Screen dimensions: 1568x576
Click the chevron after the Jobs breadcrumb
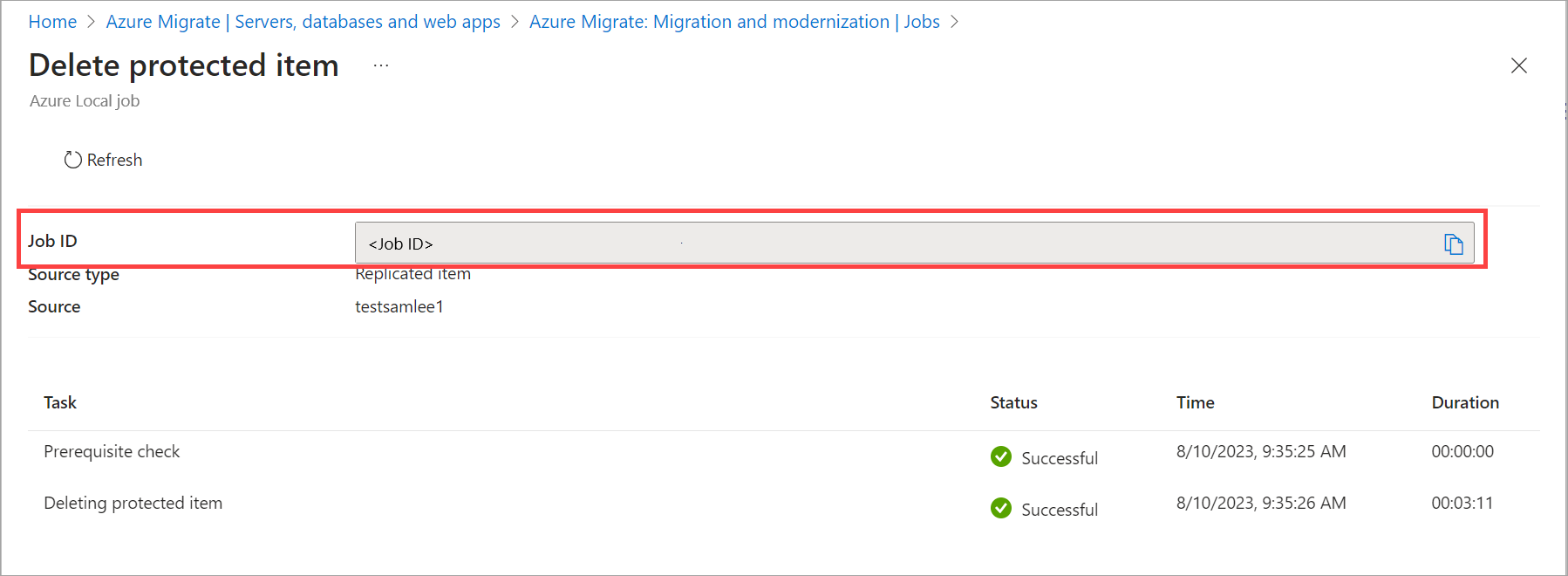pos(955,21)
